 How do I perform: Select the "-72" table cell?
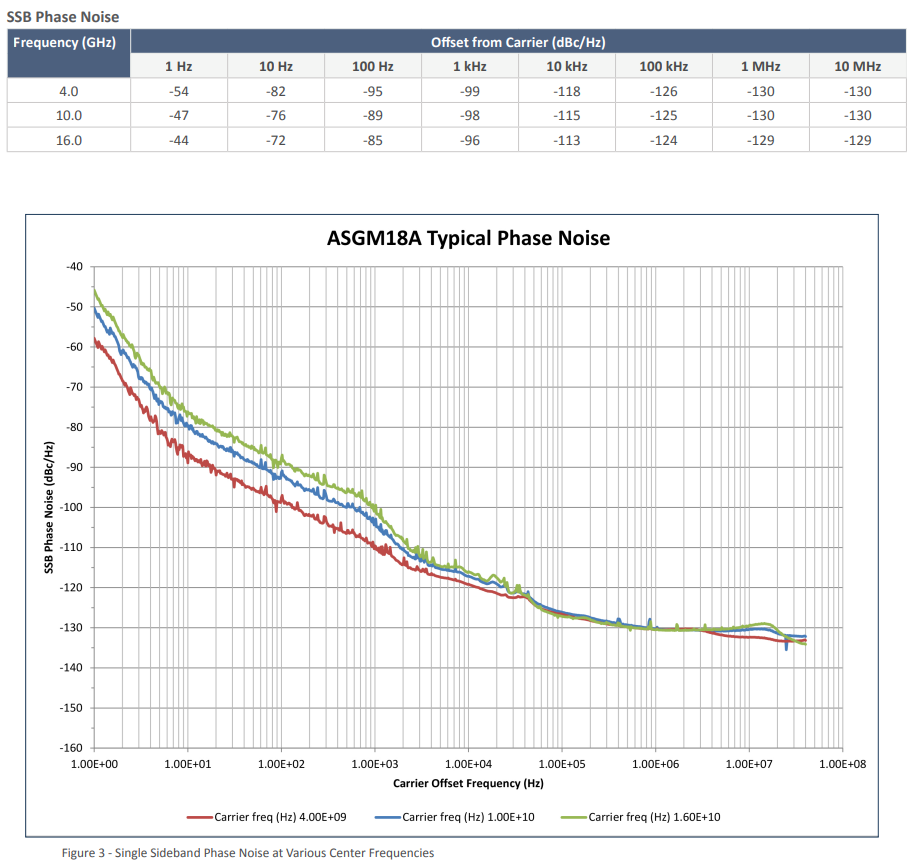tap(276, 141)
